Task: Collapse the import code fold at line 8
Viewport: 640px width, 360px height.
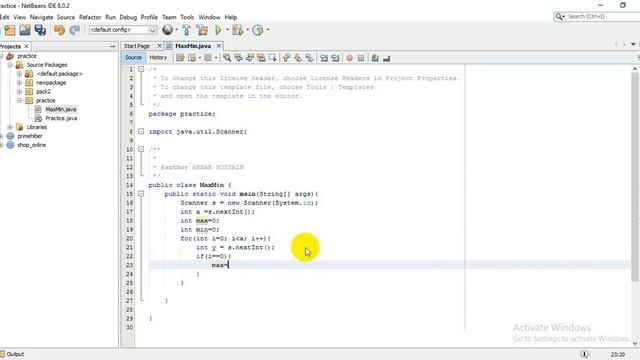Action: click(141, 131)
